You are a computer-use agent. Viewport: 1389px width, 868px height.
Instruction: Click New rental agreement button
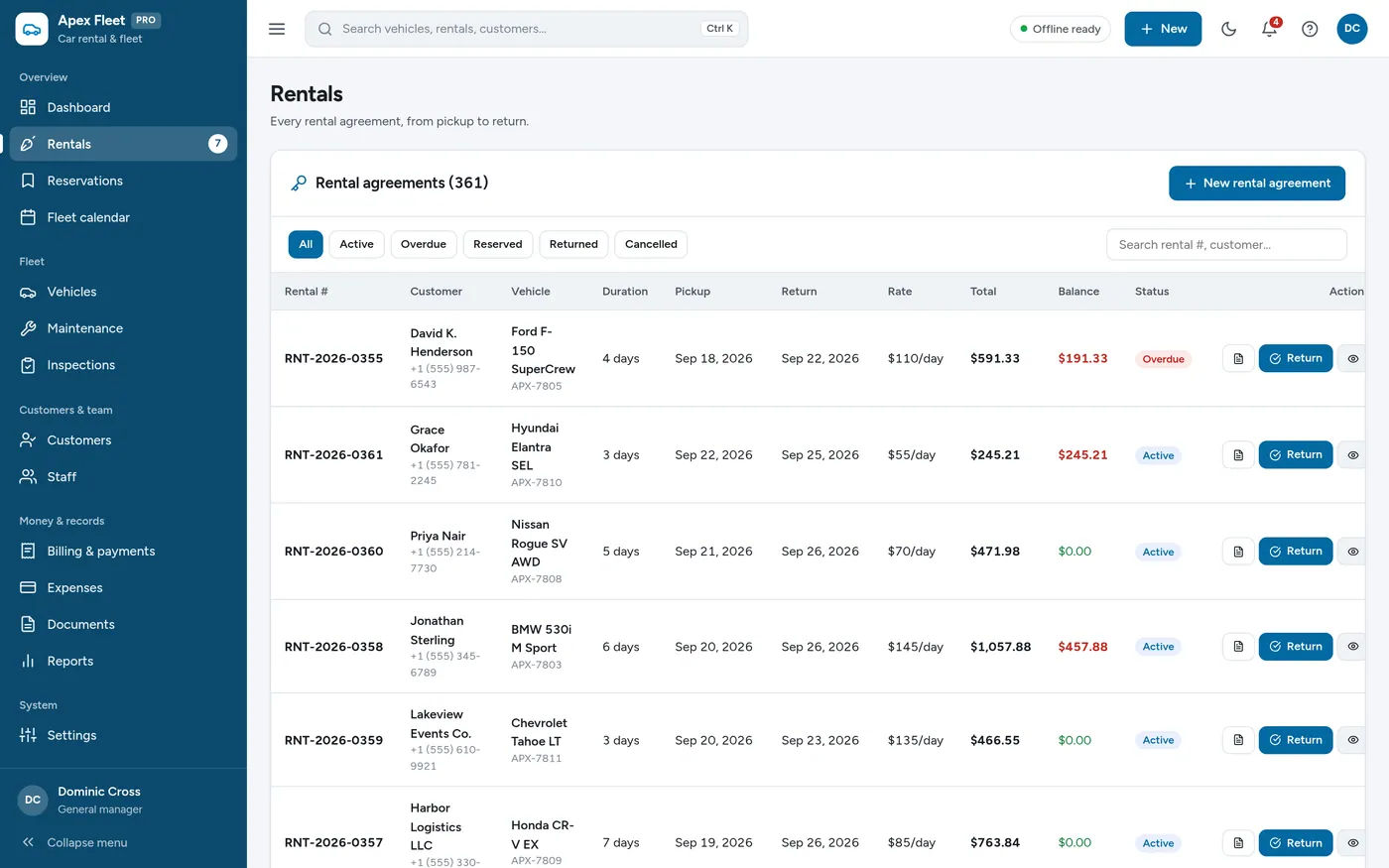(x=1257, y=184)
